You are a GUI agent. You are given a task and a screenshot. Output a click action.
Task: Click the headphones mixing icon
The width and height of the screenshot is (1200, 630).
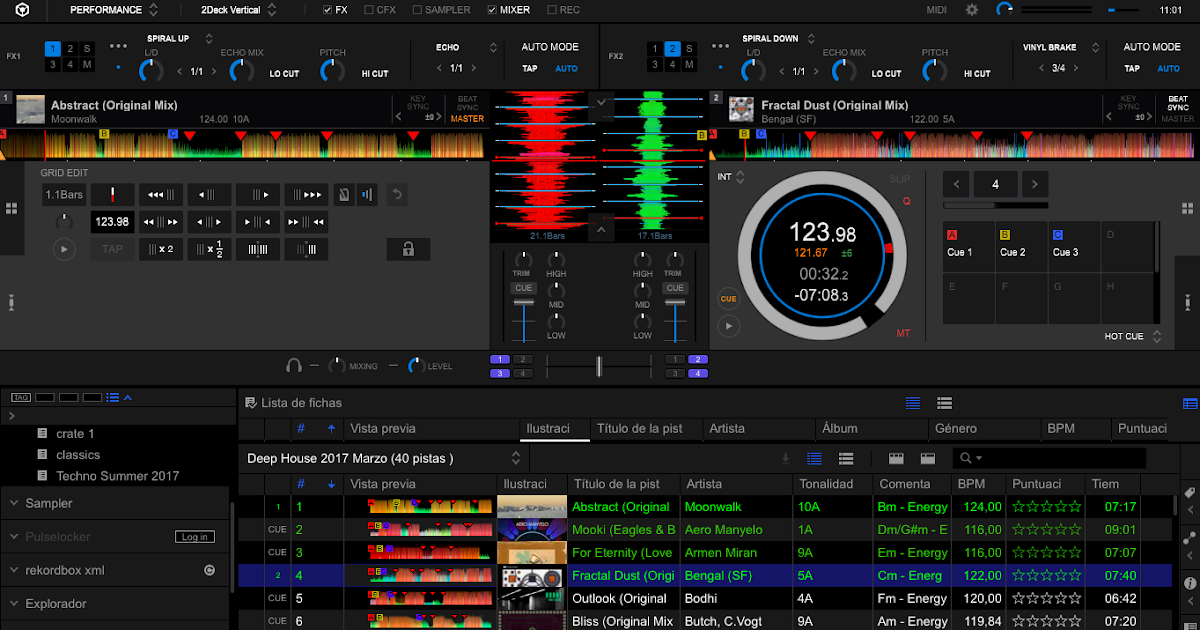(x=294, y=366)
